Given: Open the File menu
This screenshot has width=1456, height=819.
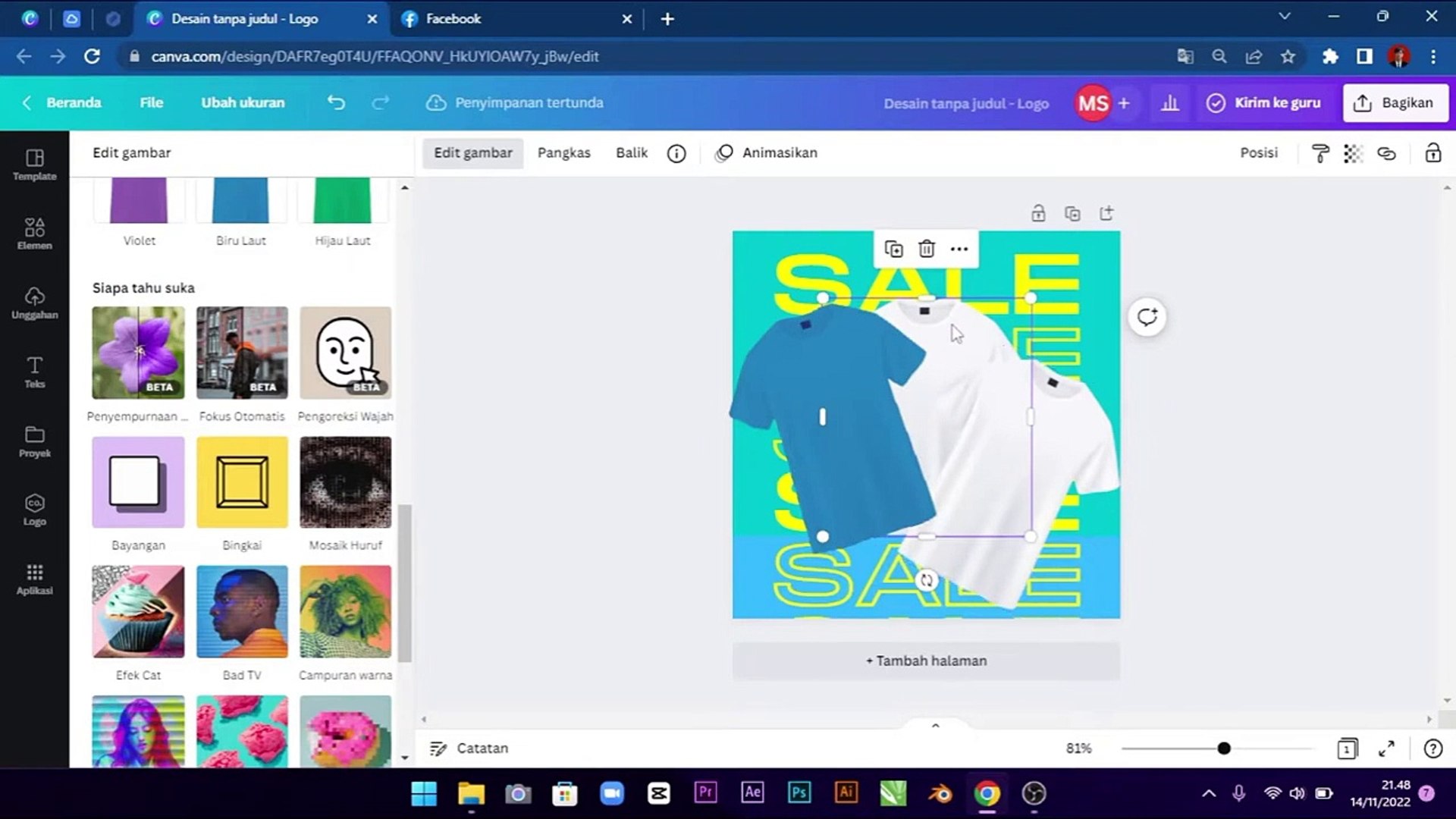Looking at the screenshot, I should click(x=151, y=102).
